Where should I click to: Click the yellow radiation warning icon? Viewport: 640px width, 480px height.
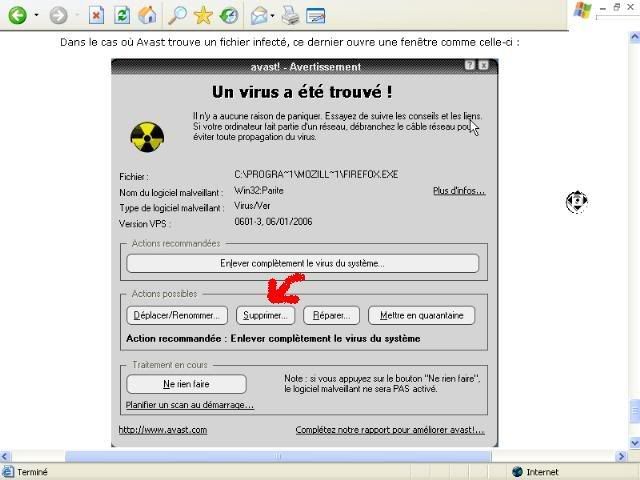[x=147, y=137]
